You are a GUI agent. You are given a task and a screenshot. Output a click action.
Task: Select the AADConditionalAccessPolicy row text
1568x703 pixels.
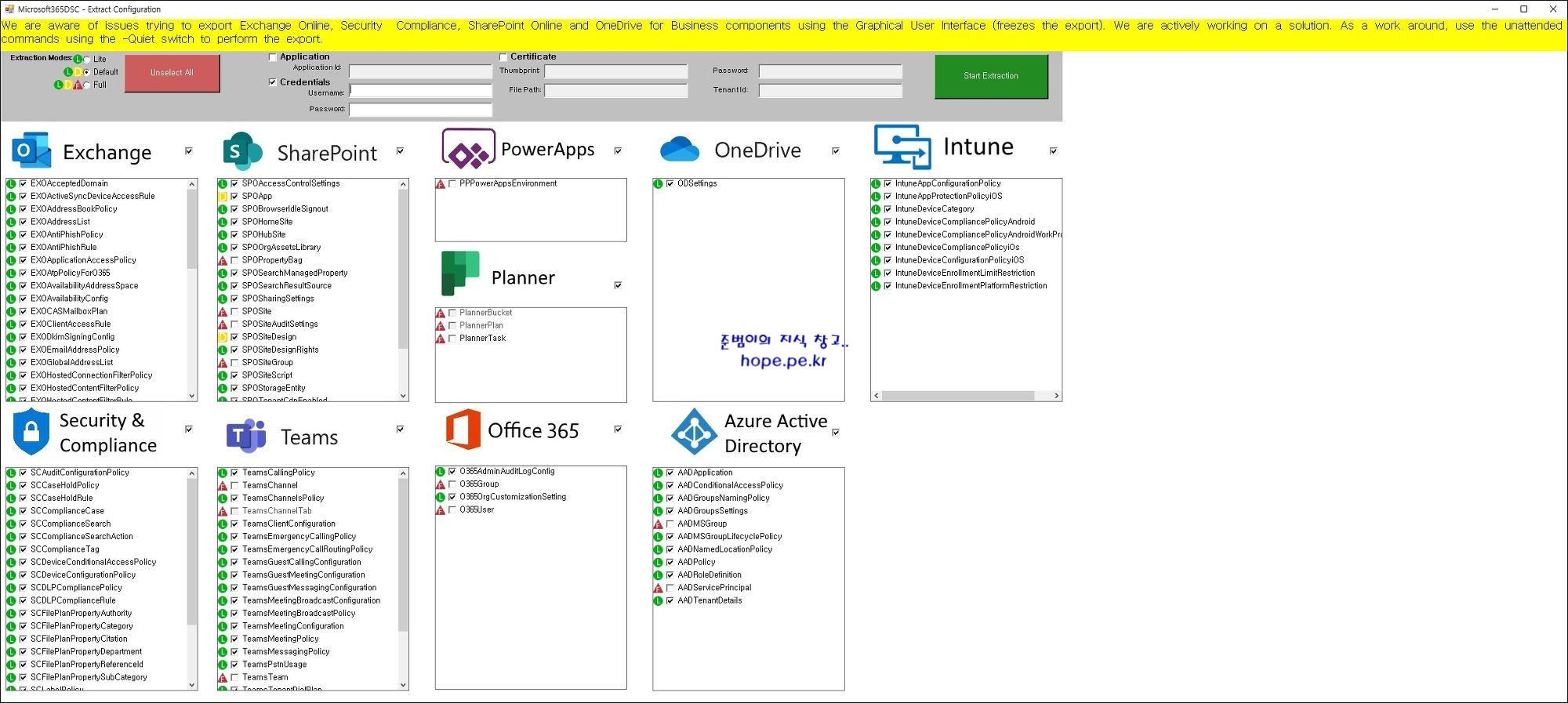coord(731,486)
